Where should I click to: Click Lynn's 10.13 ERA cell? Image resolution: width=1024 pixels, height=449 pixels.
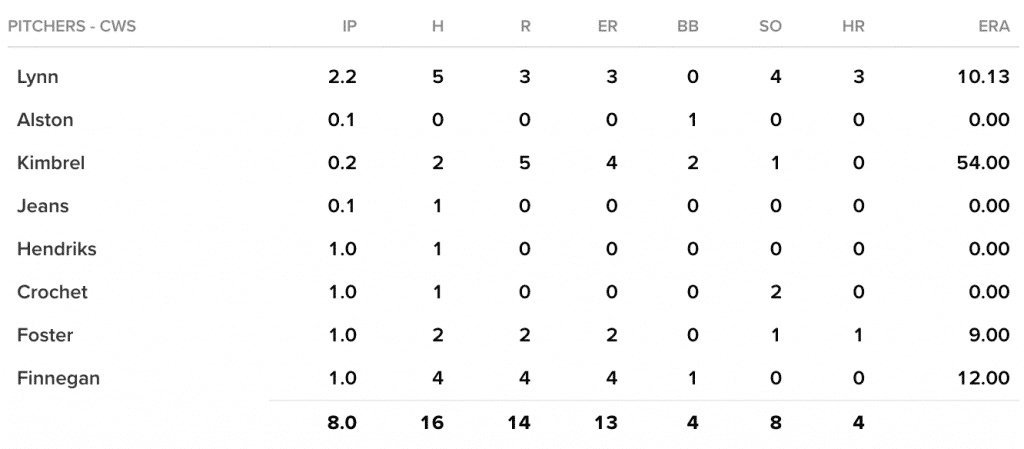pos(985,77)
